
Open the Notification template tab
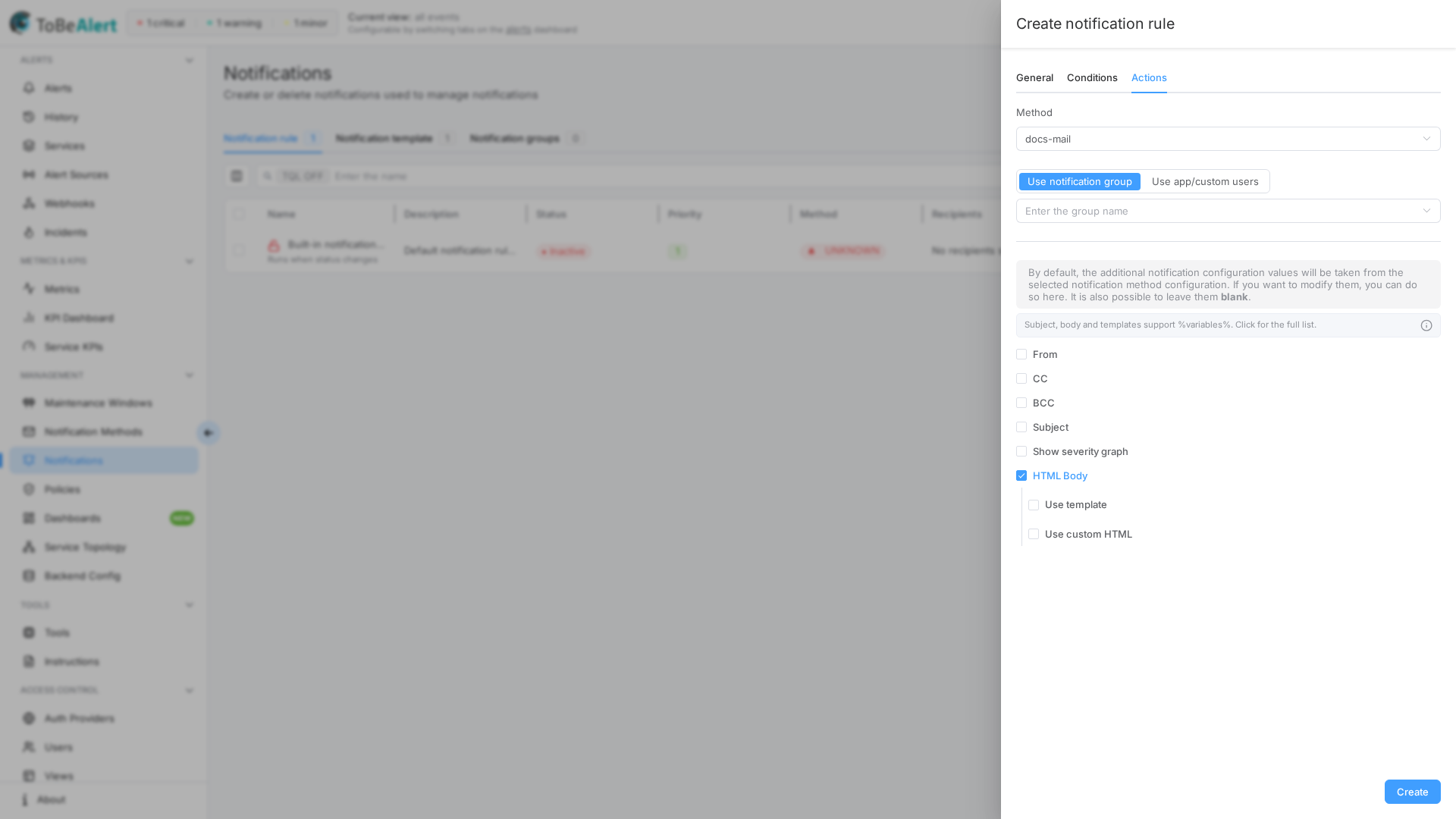coord(394,138)
